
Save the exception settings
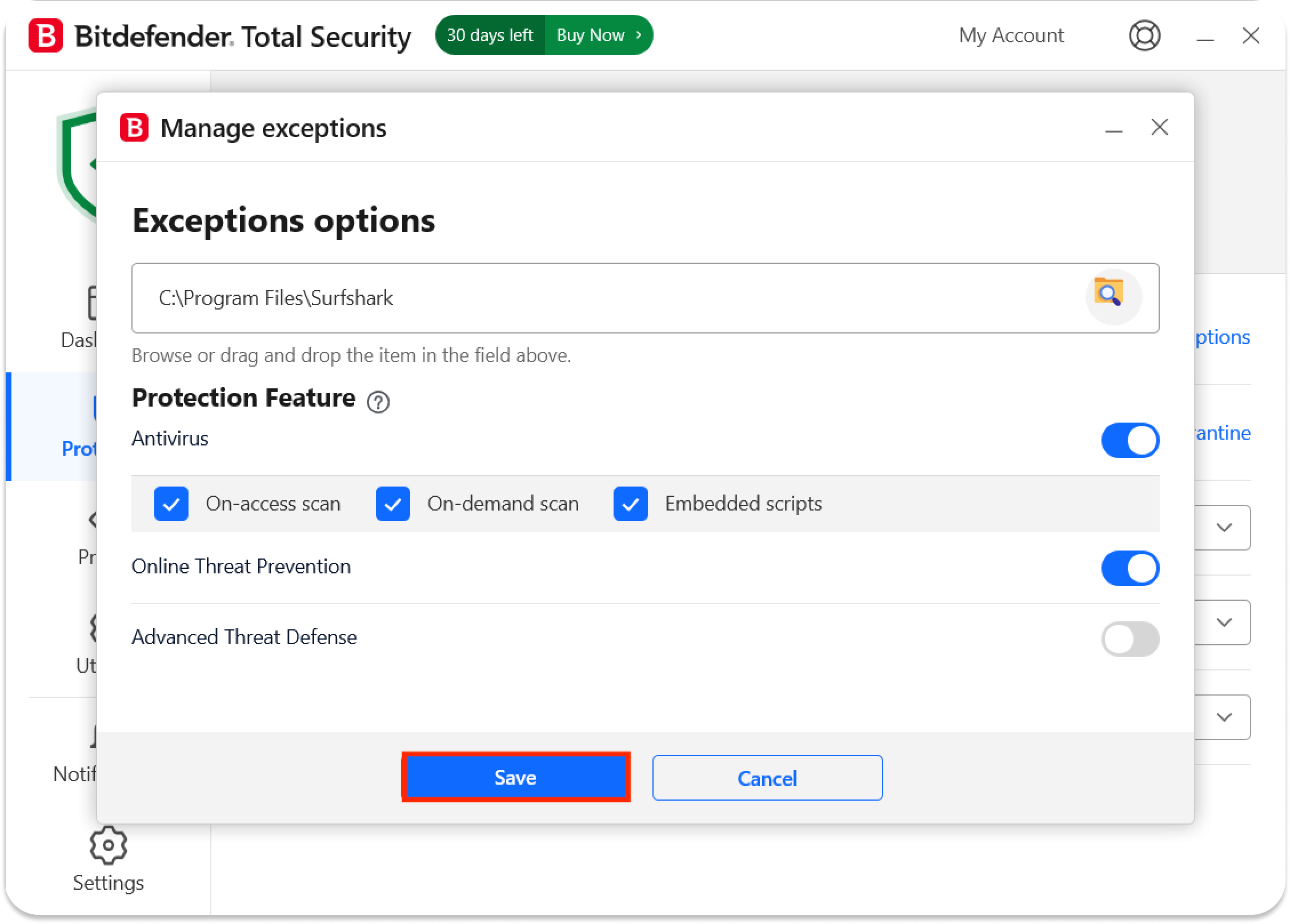[515, 777]
